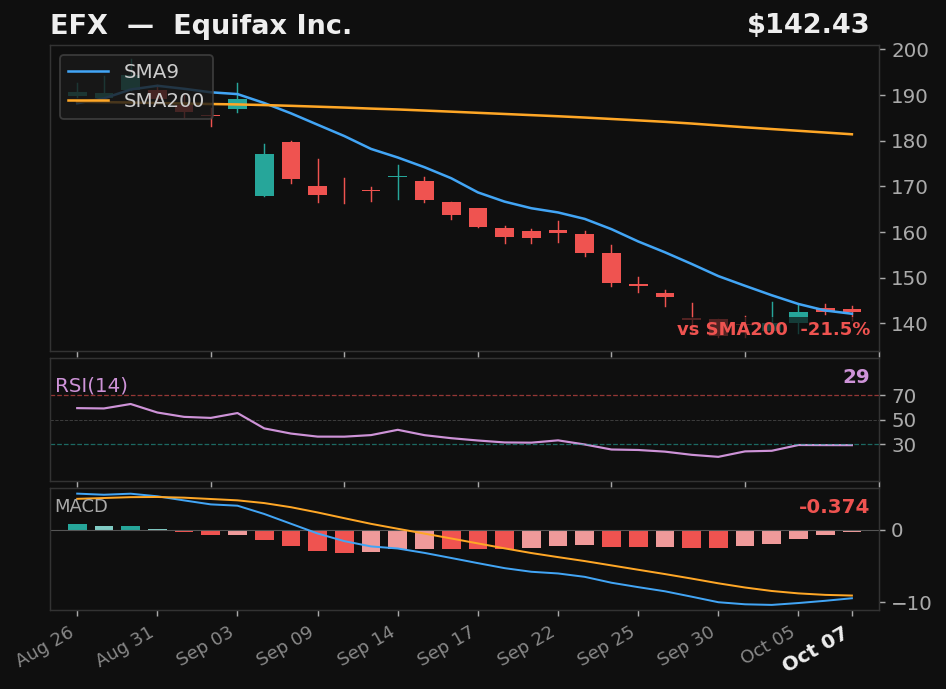
Task: Click the MACD panel label
Action: 81,506
